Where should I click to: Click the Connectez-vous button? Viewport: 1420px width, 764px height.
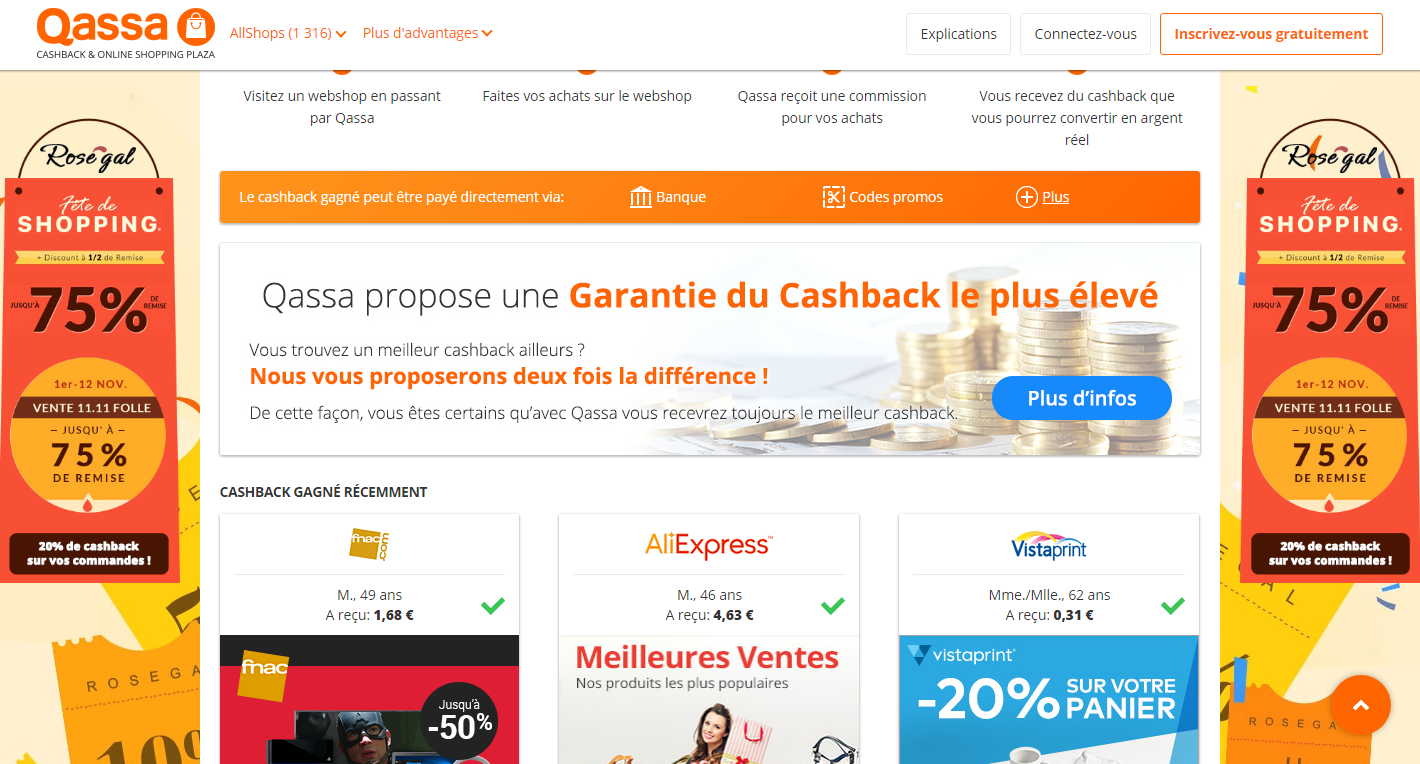coord(1085,34)
